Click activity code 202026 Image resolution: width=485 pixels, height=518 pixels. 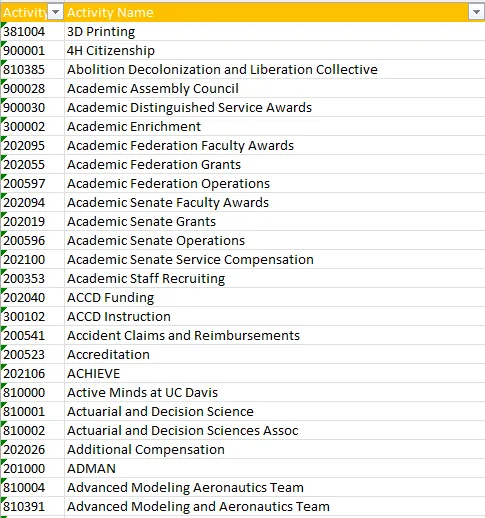click(32, 450)
